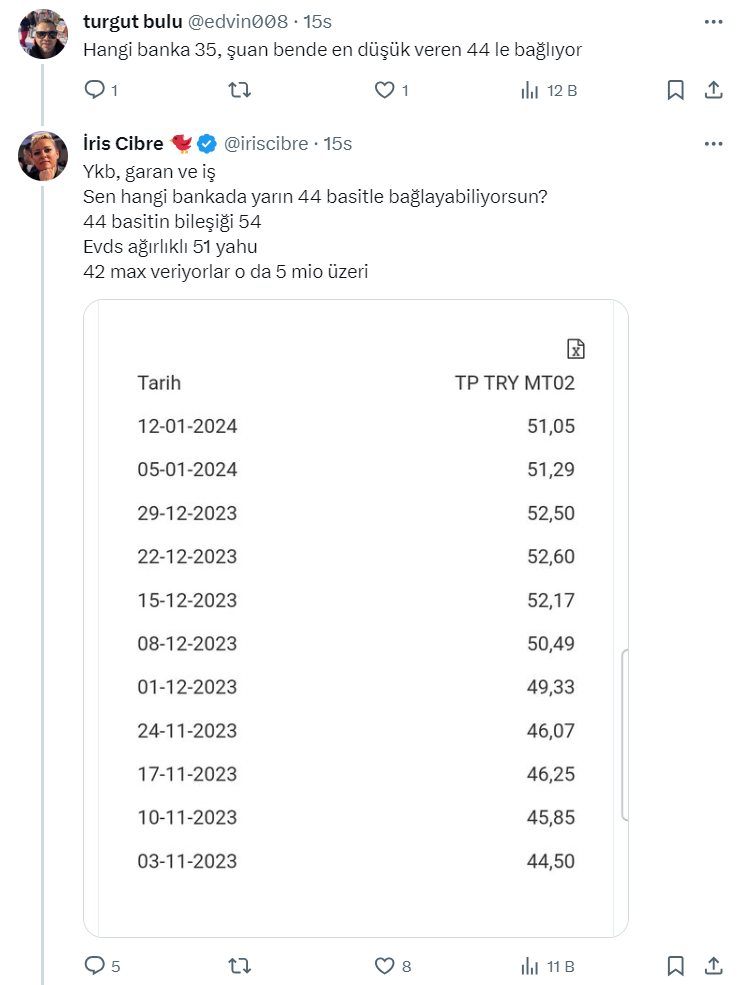View analytics on İris Cibre's tweet
738x985 pixels.
click(530, 966)
